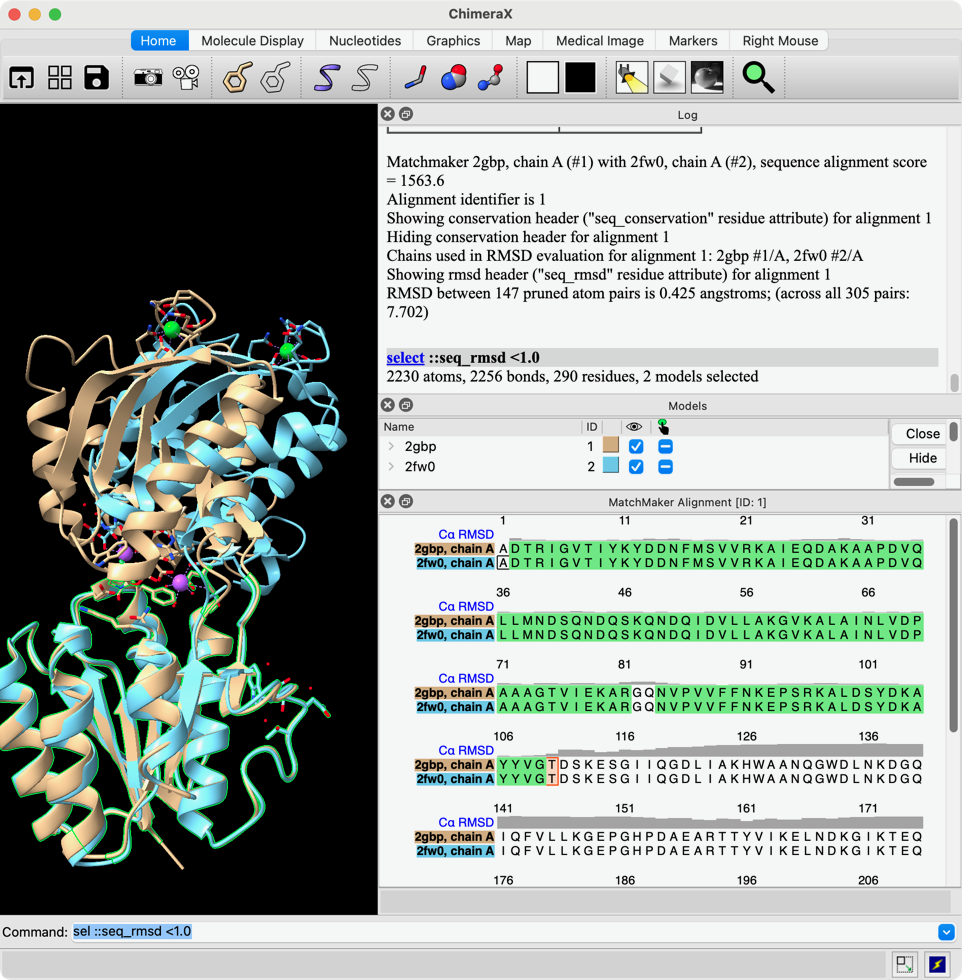
Task: Switch to the Graphics tab
Action: pyautogui.click(x=453, y=41)
